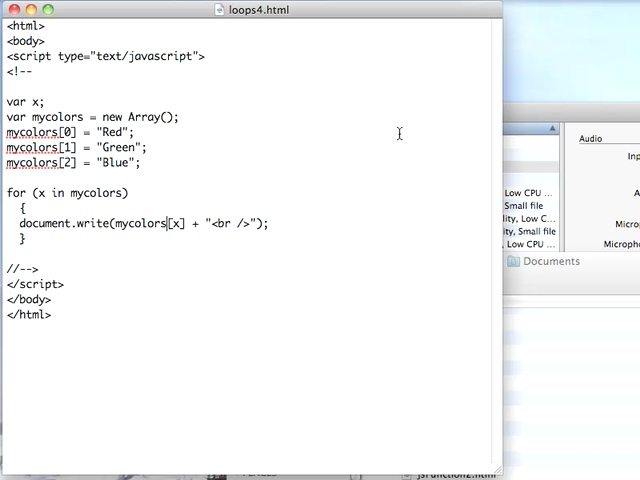The height and width of the screenshot is (480, 640).
Task: Click the "</script>" closing tag line
Action: (35, 284)
